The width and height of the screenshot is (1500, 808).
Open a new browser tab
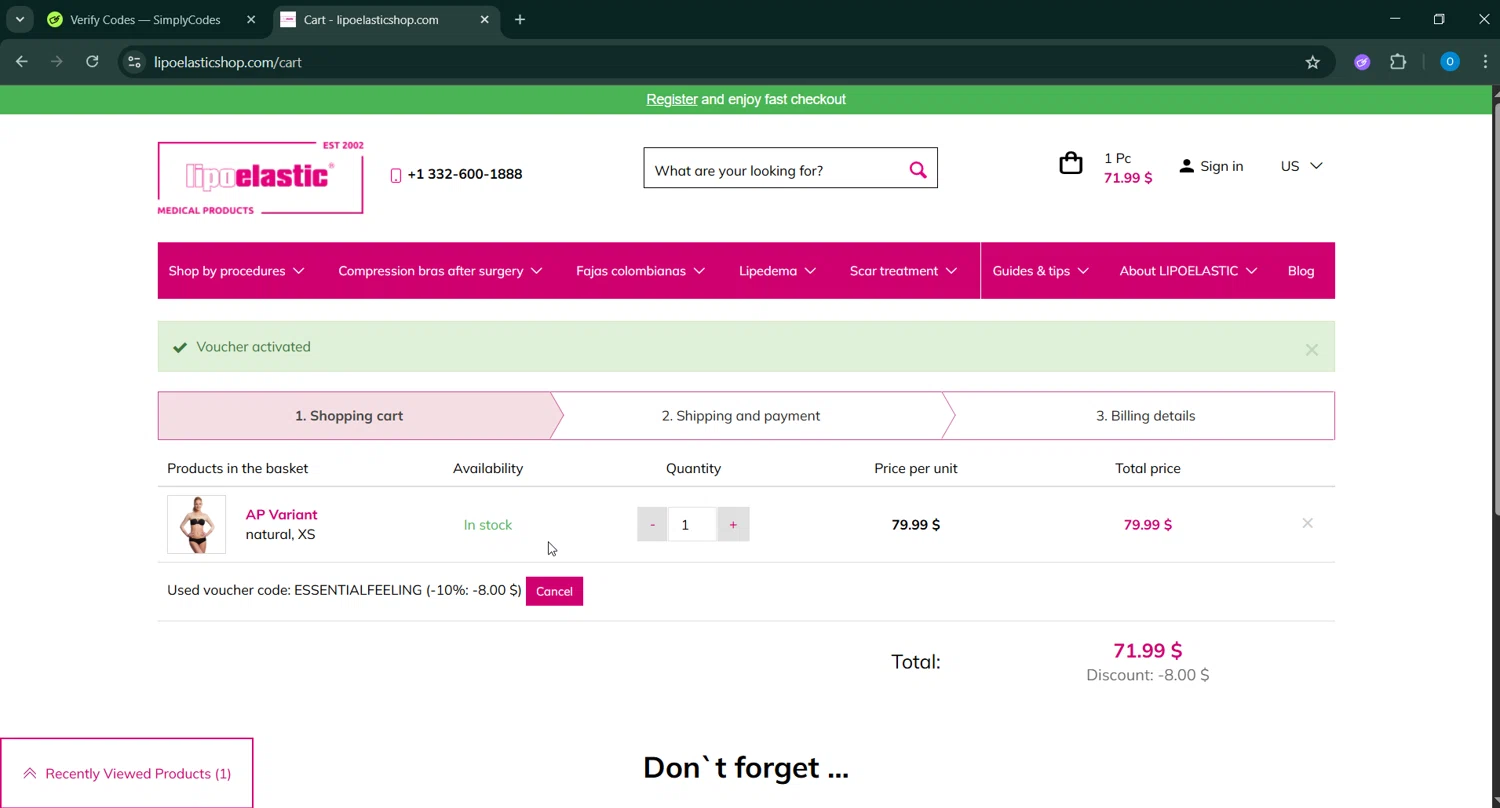pyautogui.click(x=520, y=19)
